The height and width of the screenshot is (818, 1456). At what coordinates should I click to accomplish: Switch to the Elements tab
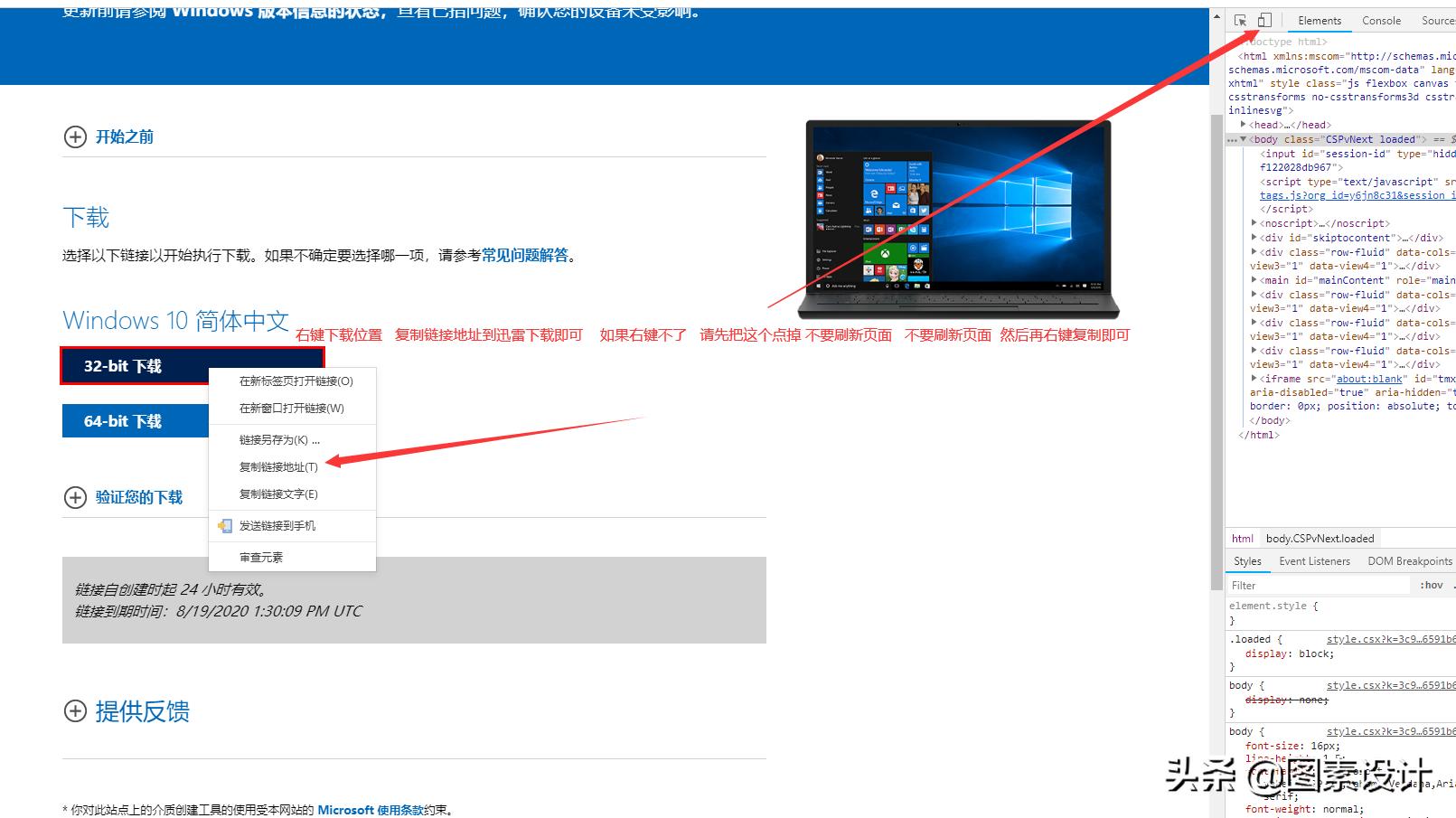click(x=1320, y=21)
